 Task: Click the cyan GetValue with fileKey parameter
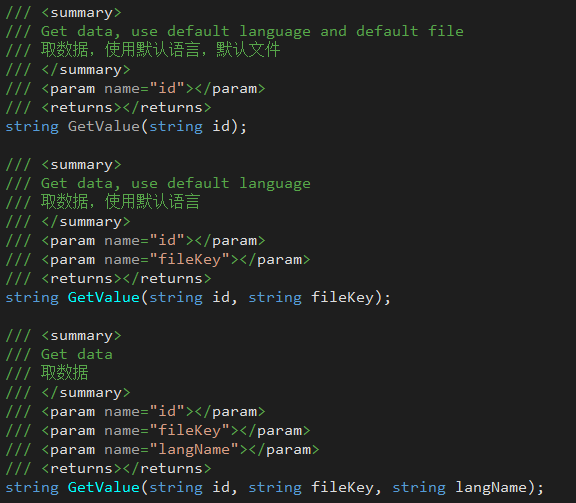pyautogui.click(x=104, y=298)
